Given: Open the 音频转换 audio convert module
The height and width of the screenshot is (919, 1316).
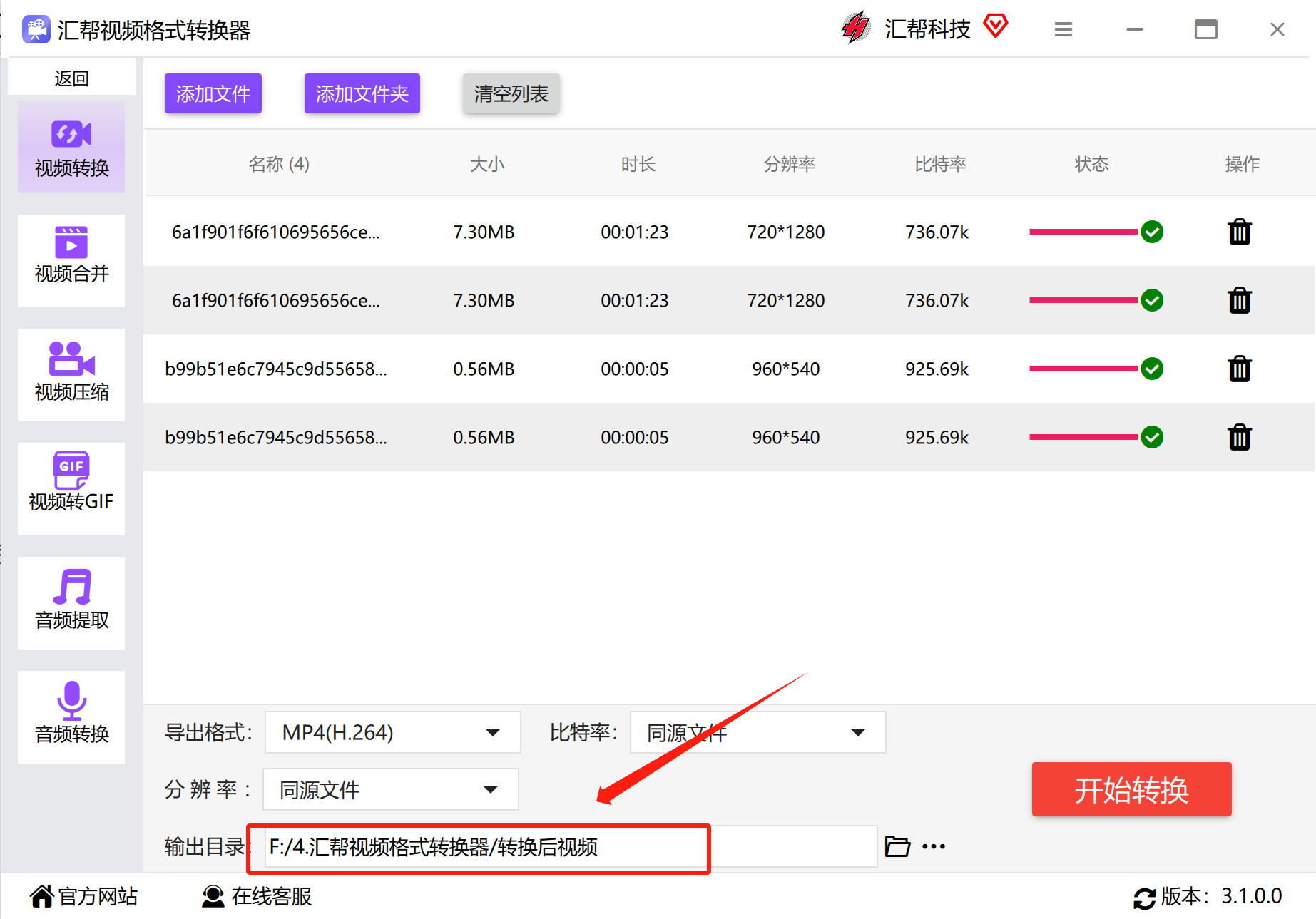Looking at the screenshot, I should 71,717.
